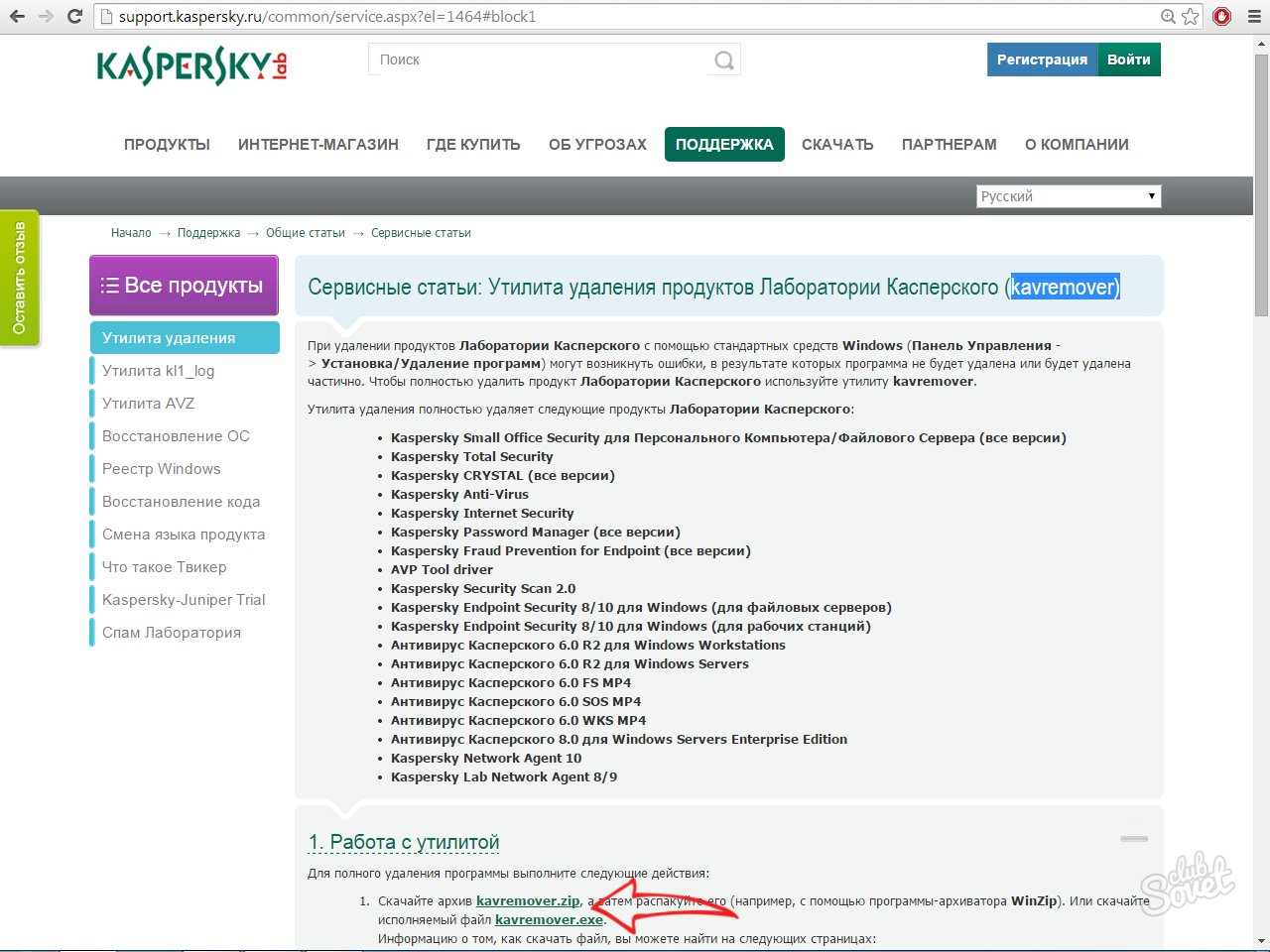Download the kavremover.zip archive link
The width and height of the screenshot is (1270, 952).
point(528,901)
